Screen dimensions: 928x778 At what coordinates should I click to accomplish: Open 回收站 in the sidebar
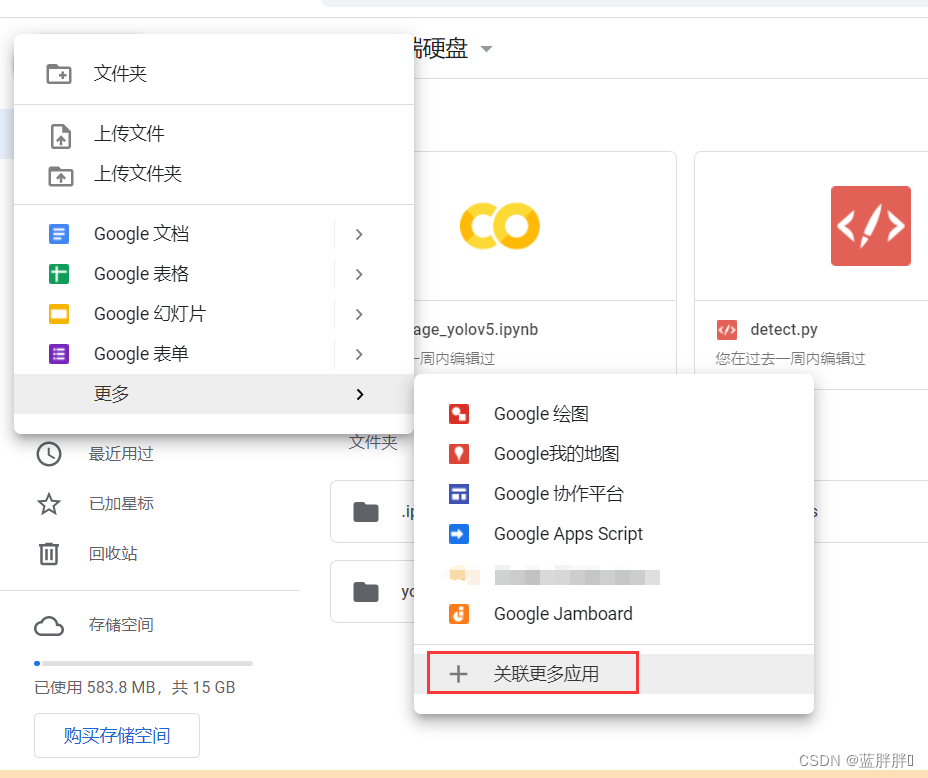[113, 554]
